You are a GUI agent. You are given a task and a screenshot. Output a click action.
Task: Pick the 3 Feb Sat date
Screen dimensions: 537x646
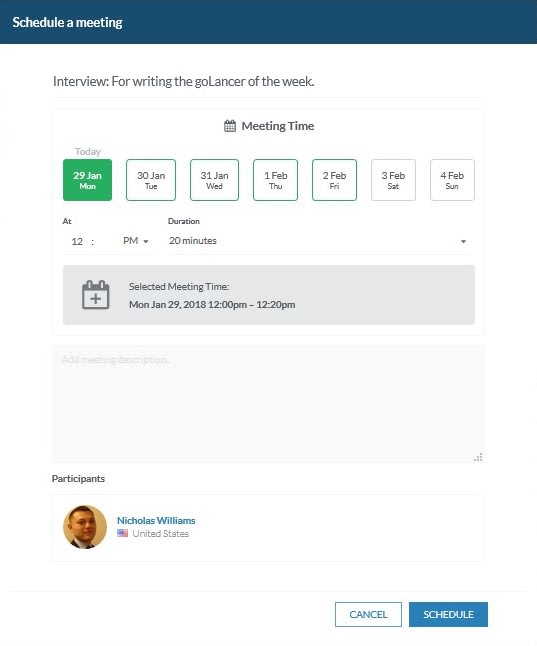[x=393, y=180]
